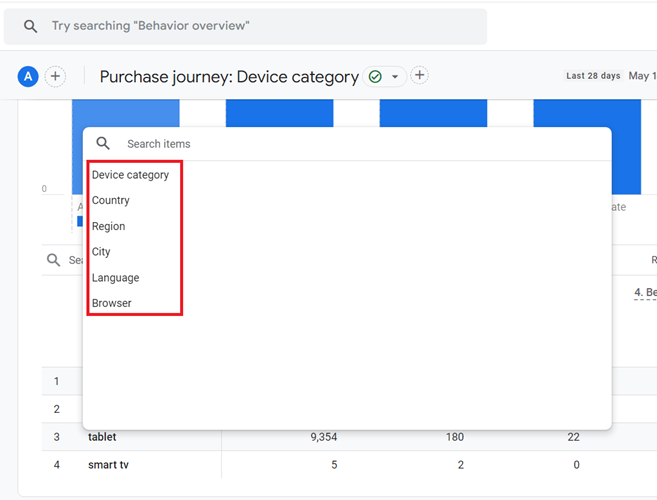The image size is (657, 500).
Task: Select "Device category" from the dimension list
Action: (x=130, y=175)
